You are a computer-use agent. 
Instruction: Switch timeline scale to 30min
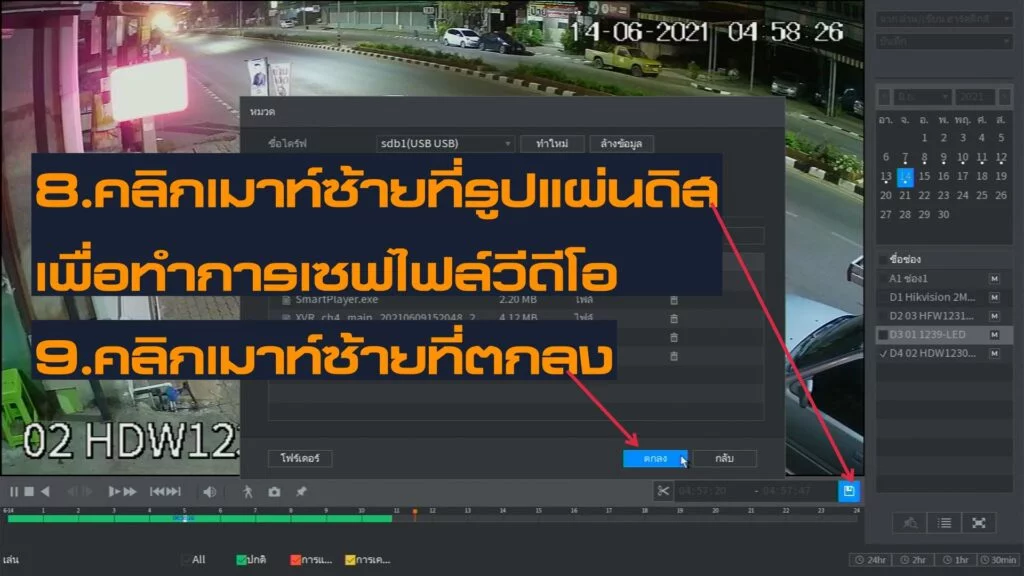point(998,560)
